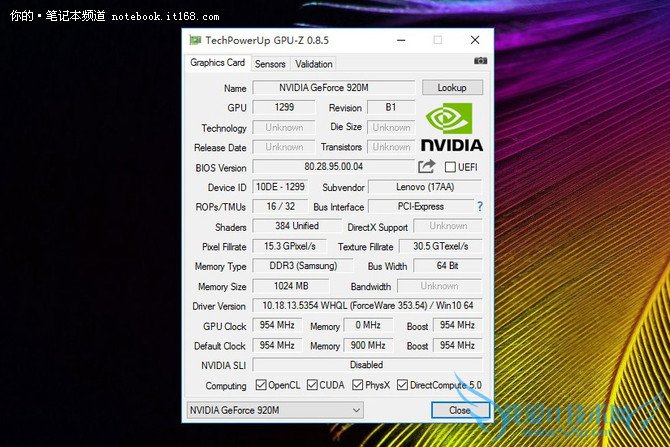Image resolution: width=670 pixels, height=447 pixels.
Task: Click the Texture Fillrate field 30.5 GTexel/s
Action: (441, 246)
